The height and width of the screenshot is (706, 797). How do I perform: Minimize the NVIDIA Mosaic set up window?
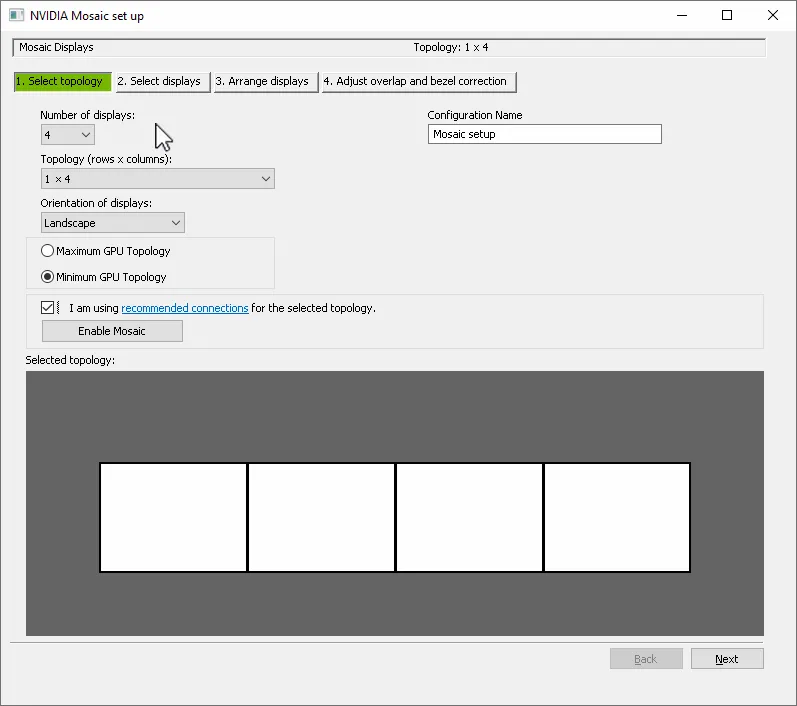click(682, 15)
